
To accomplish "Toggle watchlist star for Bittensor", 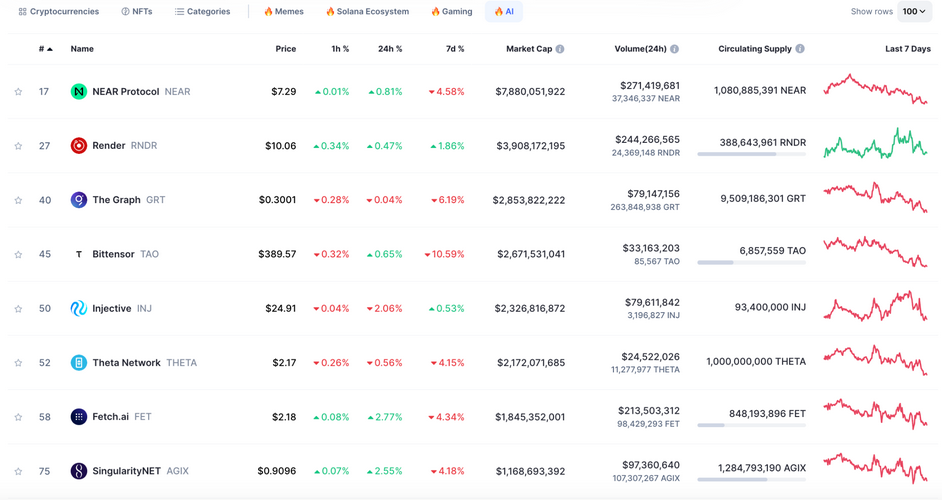I will pyautogui.click(x=18, y=255).
